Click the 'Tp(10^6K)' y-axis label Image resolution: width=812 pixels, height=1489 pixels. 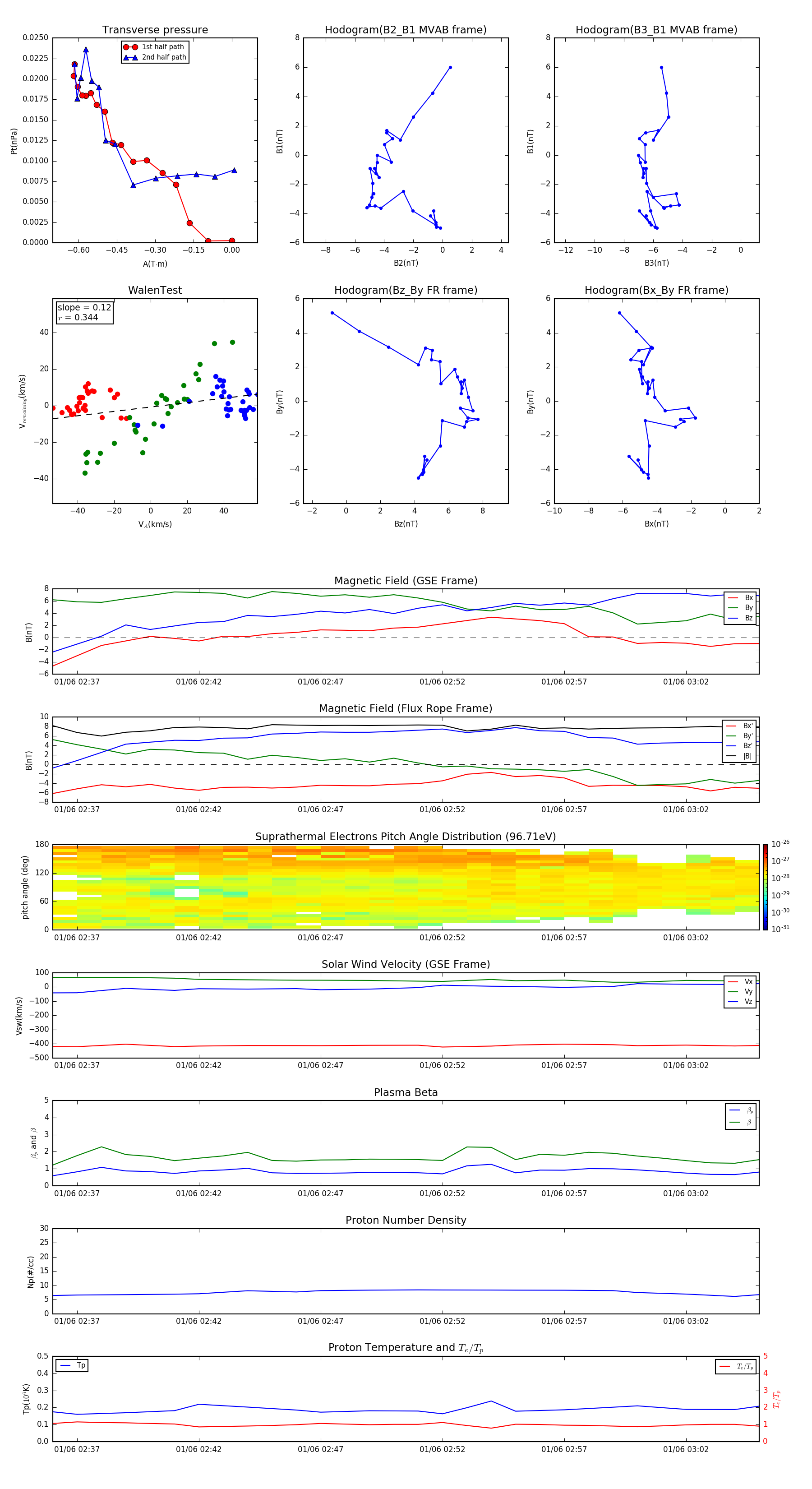click(x=26, y=1399)
